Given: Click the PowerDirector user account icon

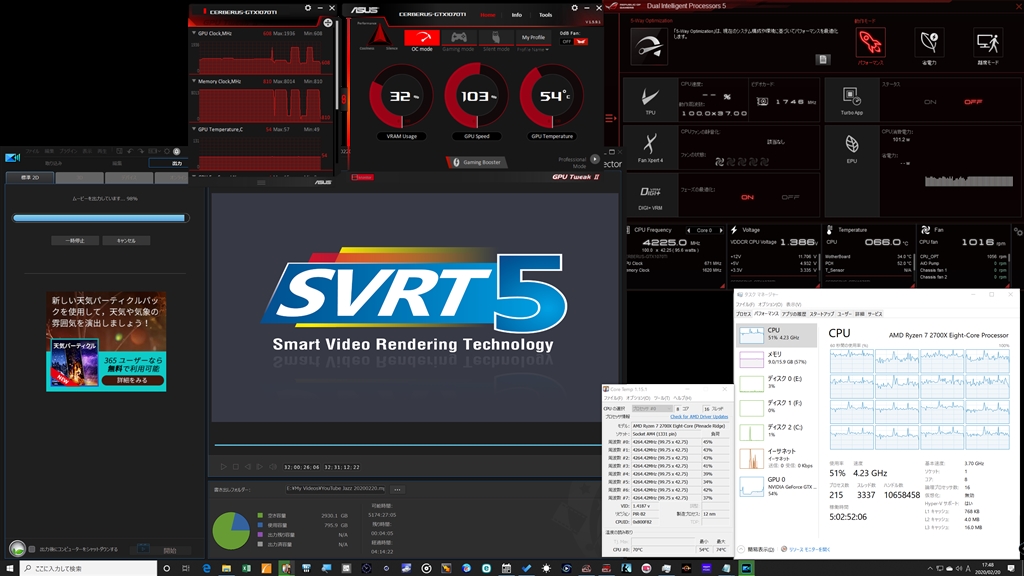Looking at the screenshot, I should [x=176, y=152].
